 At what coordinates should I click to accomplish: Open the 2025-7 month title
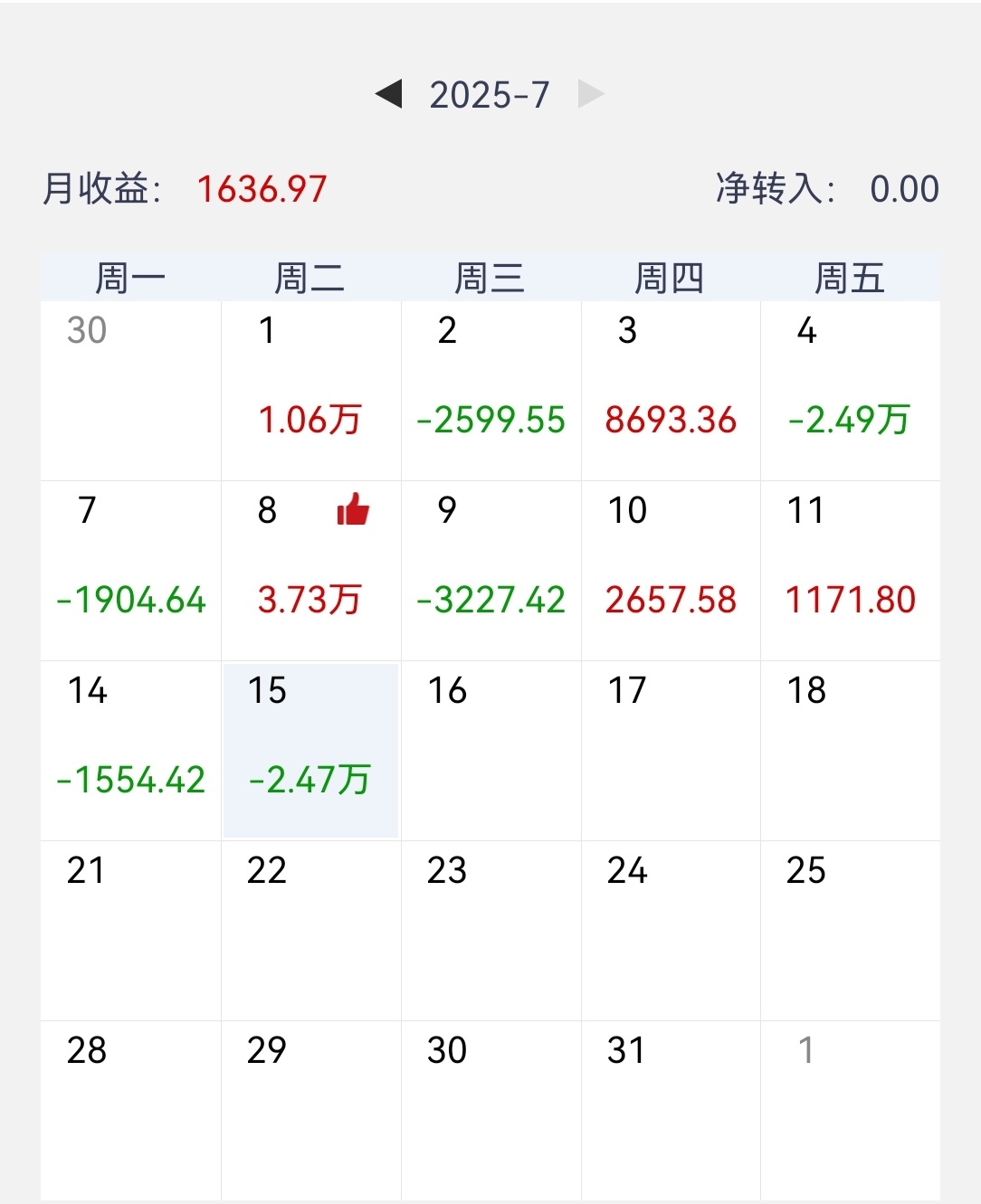(x=490, y=94)
